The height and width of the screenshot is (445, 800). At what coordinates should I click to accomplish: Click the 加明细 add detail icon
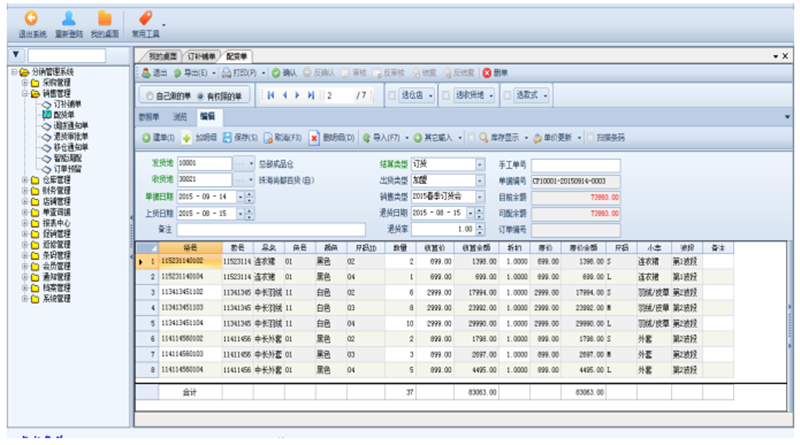(187, 137)
